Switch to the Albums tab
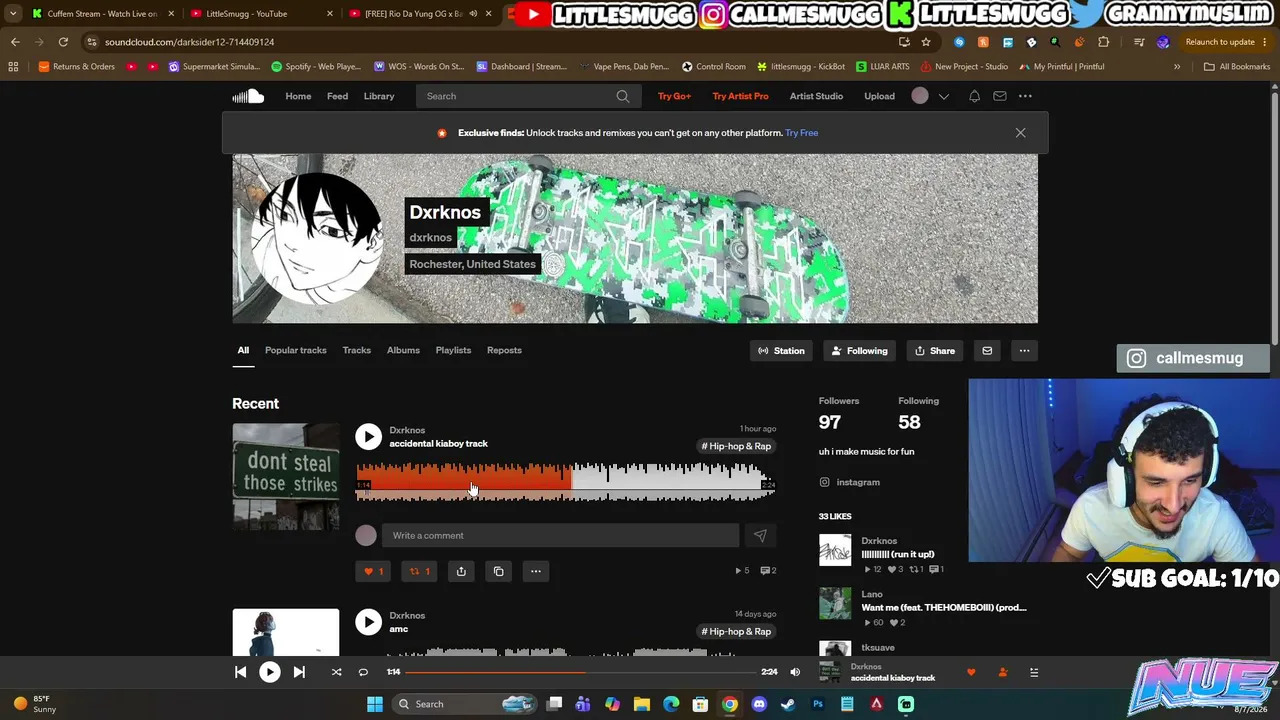This screenshot has height=720, width=1280. [x=403, y=350]
